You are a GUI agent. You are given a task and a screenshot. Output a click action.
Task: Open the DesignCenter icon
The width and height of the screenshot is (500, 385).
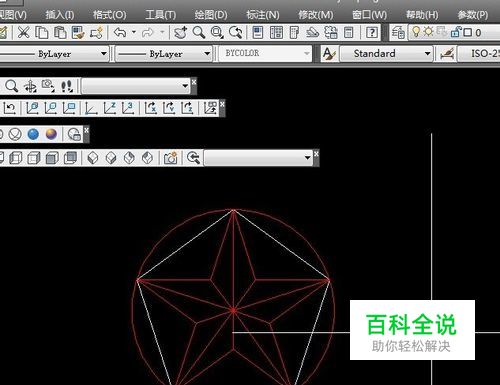pyautogui.click(x=276, y=32)
